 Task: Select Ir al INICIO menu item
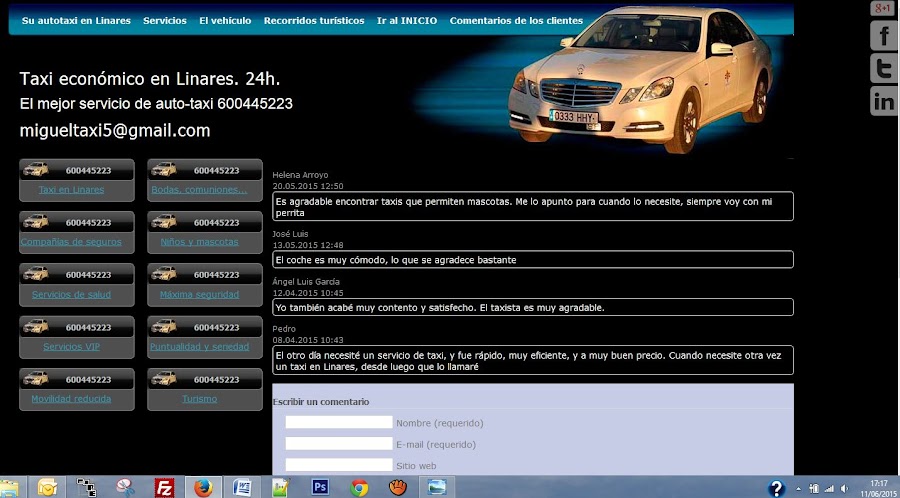(x=407, y=21)
